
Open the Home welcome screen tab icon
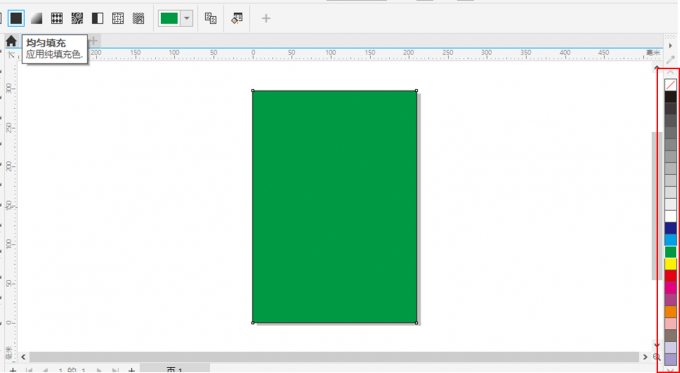11,41
